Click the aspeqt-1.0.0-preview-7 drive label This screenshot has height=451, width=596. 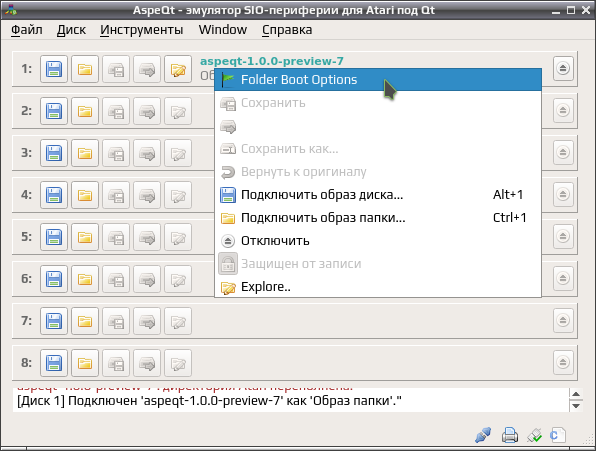(272, 61)
